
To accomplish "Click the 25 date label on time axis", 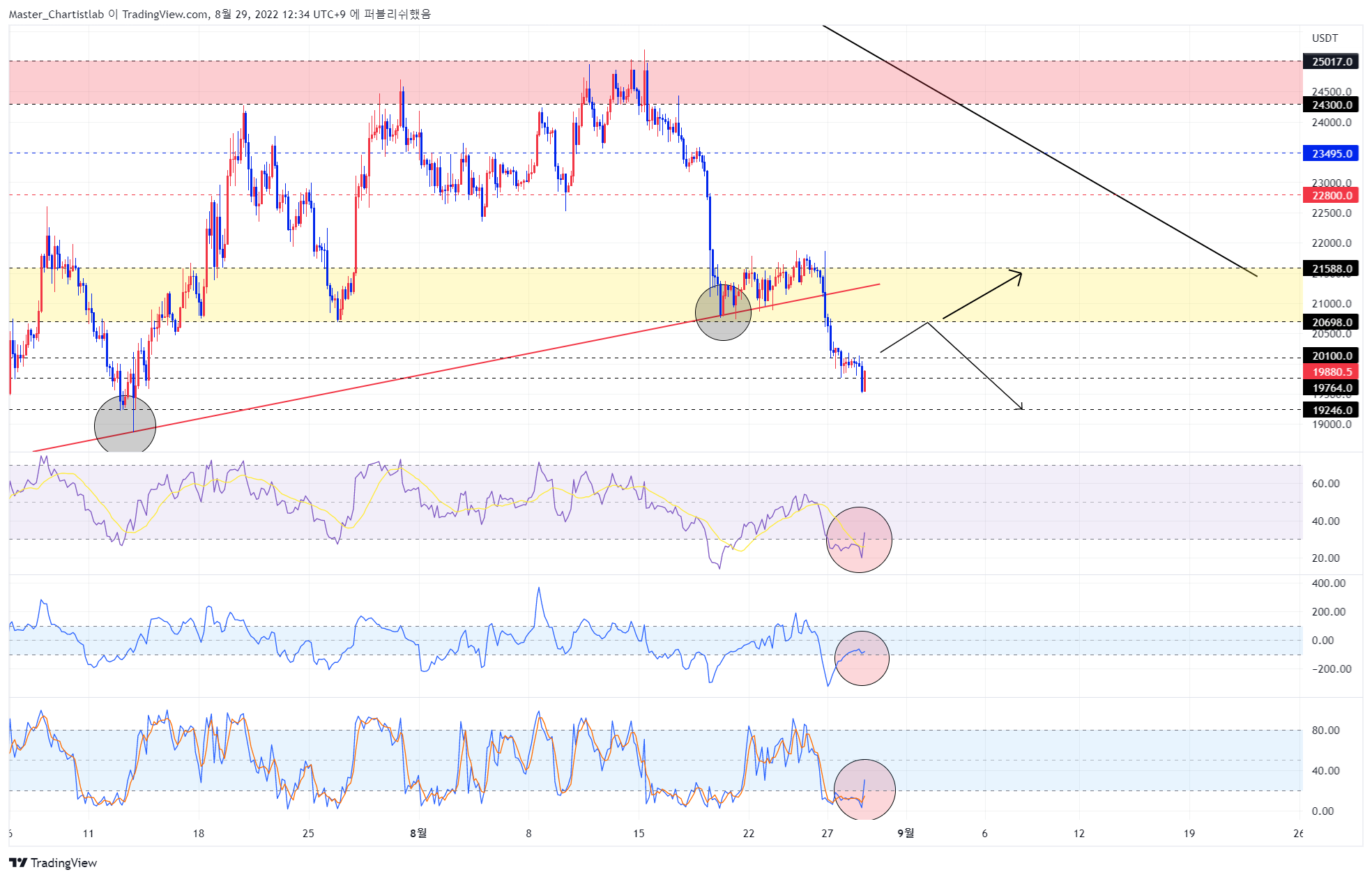I will click(308, 833).
